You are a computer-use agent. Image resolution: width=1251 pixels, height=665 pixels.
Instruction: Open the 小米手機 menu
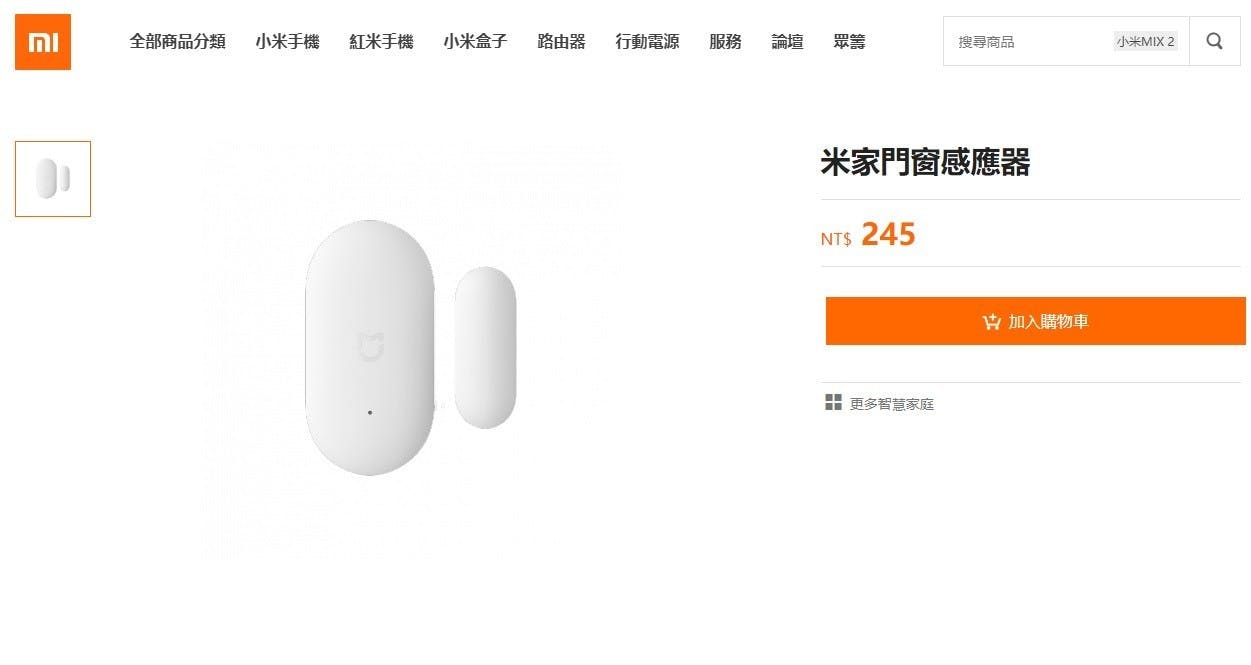[x=287, y=42]
